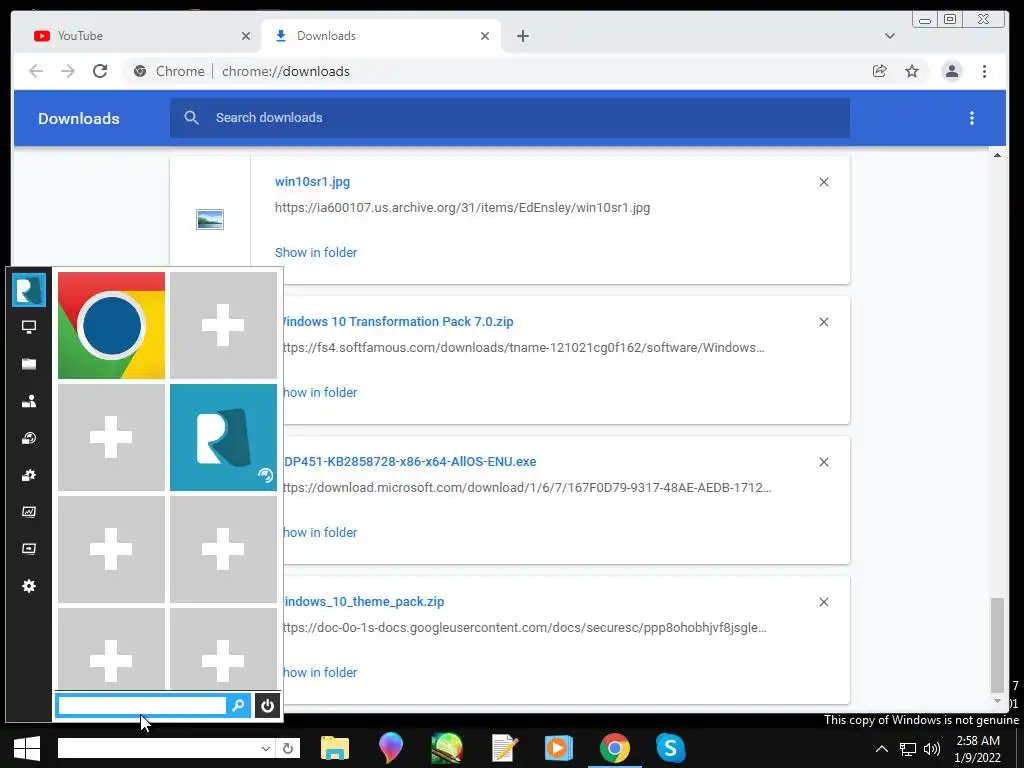Viewport: 1024px width, 768px height.
Task: Open Windows 10 Transformation Pack 7.0.zip
Action: [x=398, y=321]
